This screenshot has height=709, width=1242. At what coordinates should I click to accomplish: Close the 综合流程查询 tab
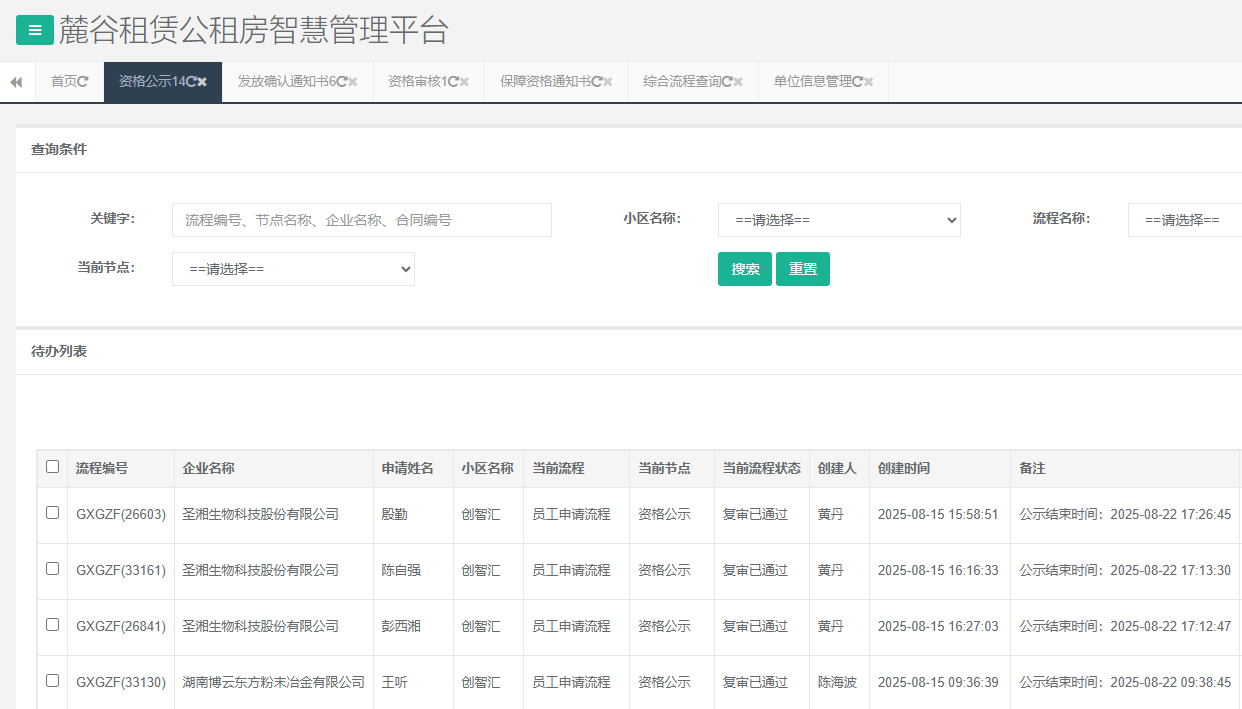[x=738, y=82]
